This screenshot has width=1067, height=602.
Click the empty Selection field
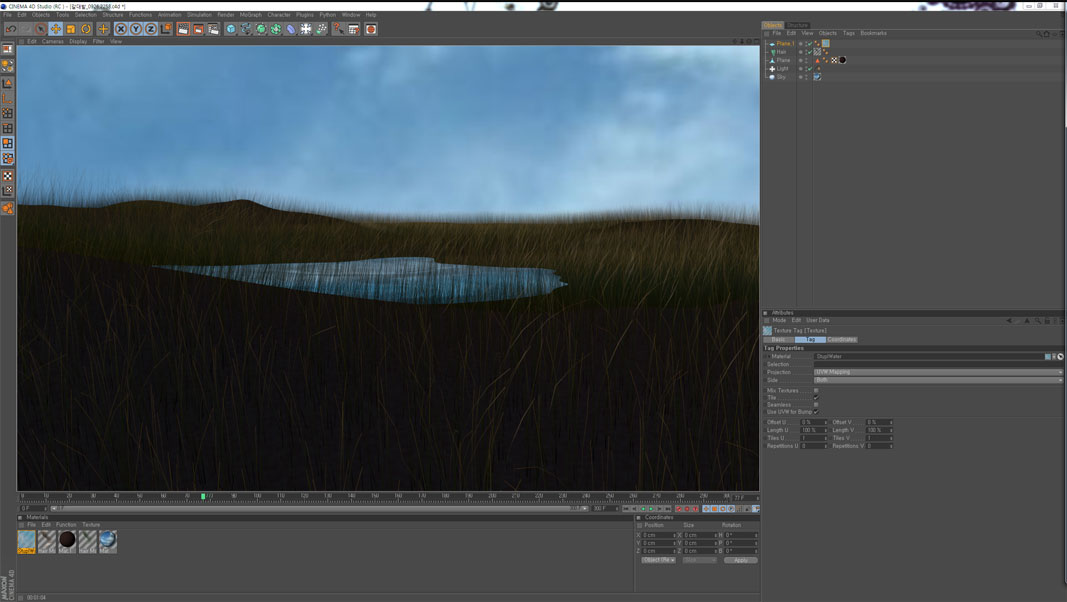tap(938, 365)
